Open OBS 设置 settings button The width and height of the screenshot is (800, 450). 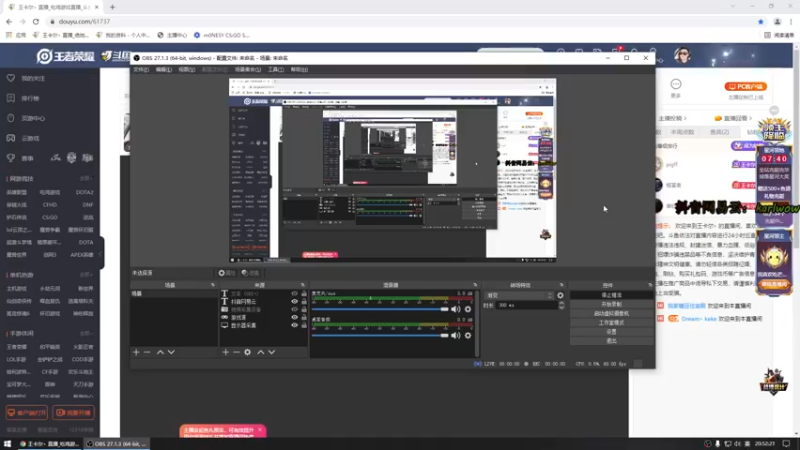(611, 332)
